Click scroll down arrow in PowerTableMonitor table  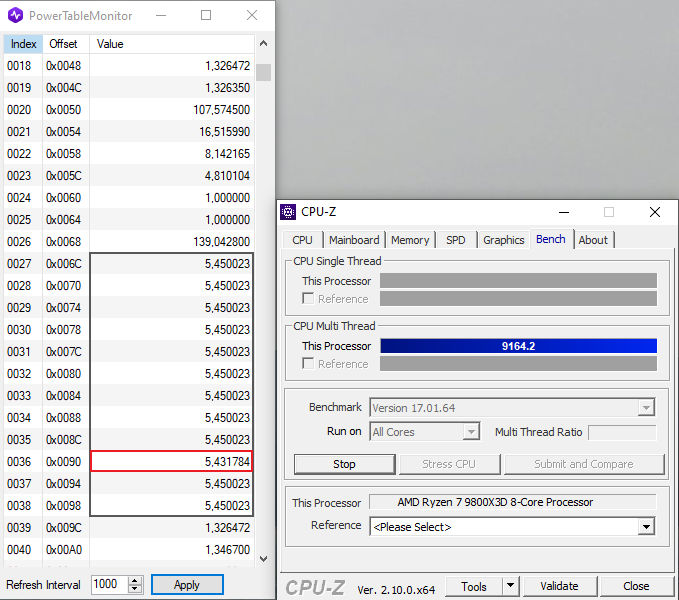tap(263, 558)
